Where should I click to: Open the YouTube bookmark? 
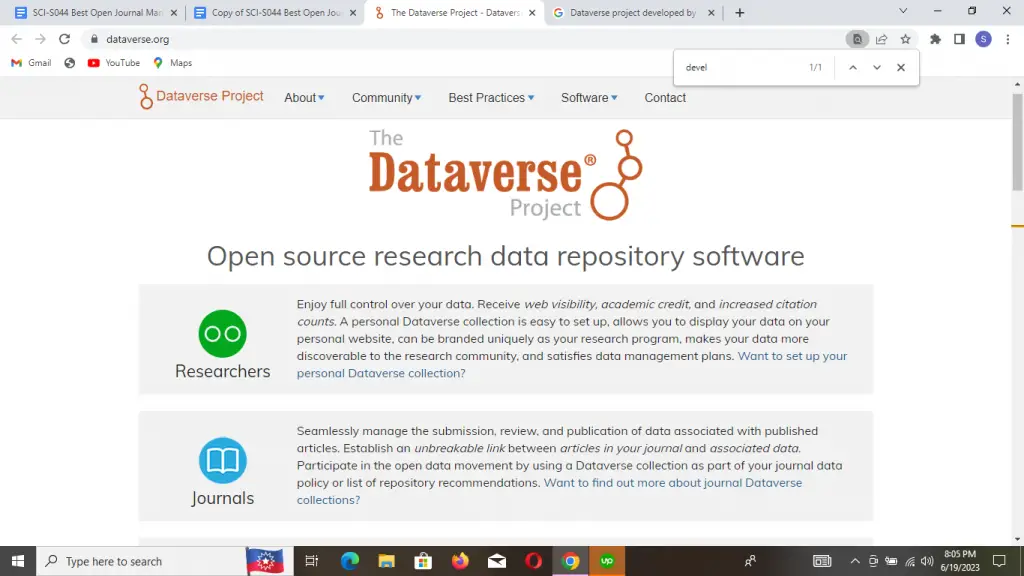pyautogui.click(x=114, y=63)
